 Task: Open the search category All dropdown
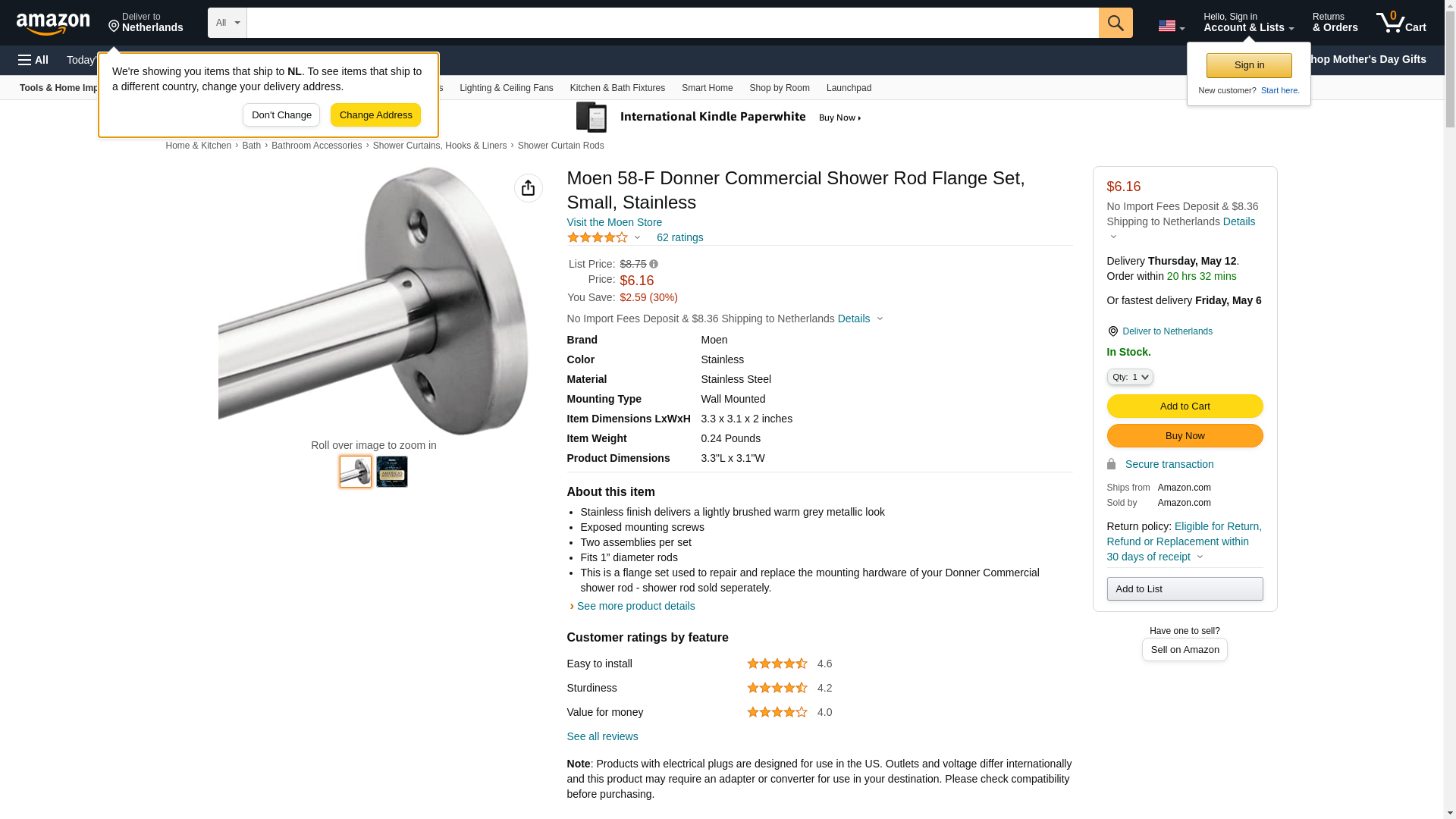[x=227, y=23]
